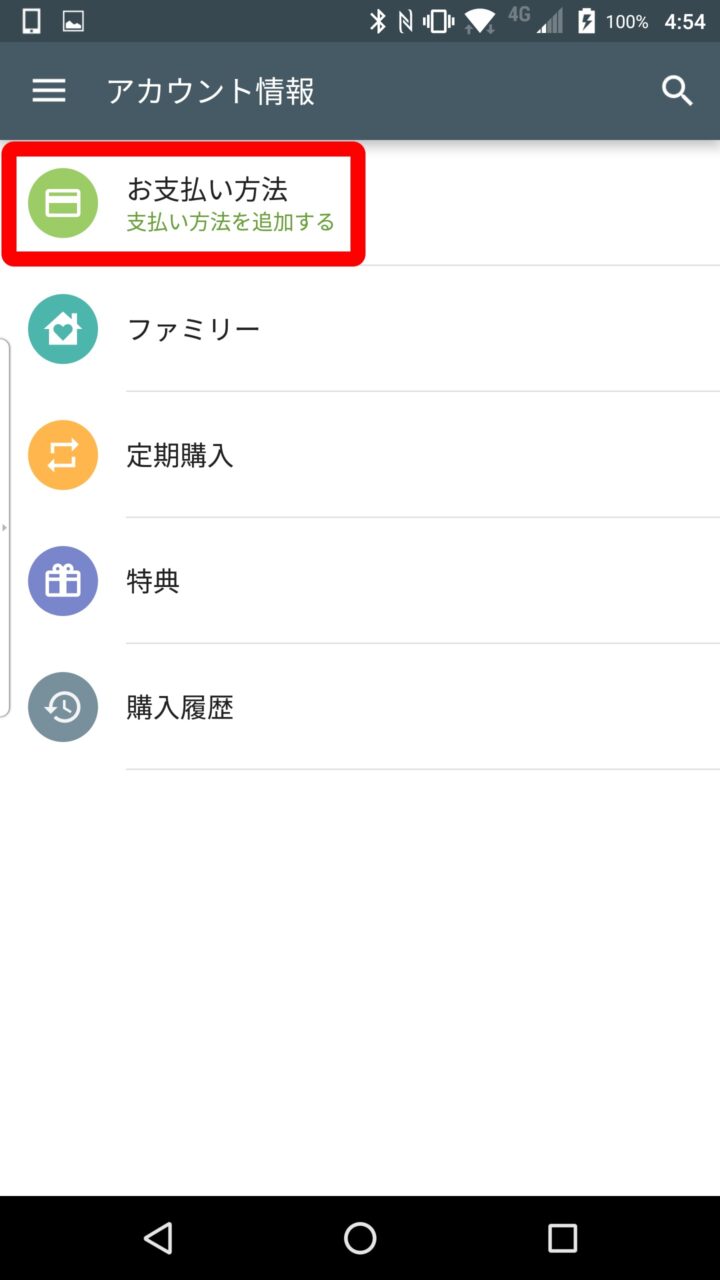Tap the teal Family house icon
Viewport: 720px width, 1280px height.
pos(63,329)
